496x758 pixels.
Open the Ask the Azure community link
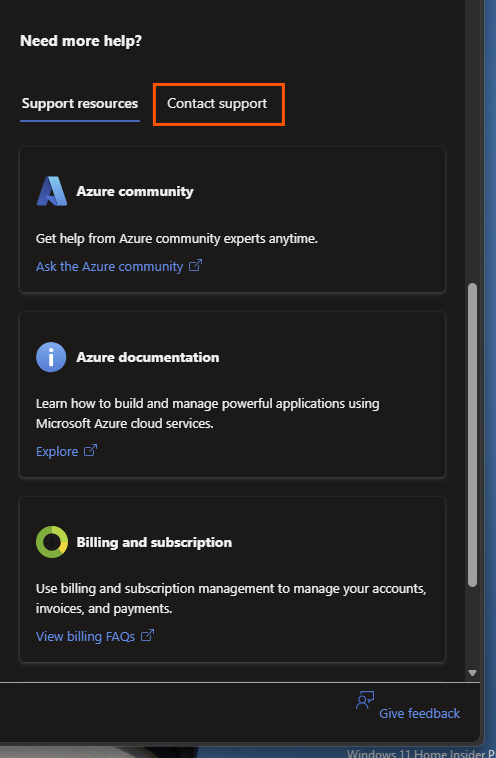coord(109,266)
